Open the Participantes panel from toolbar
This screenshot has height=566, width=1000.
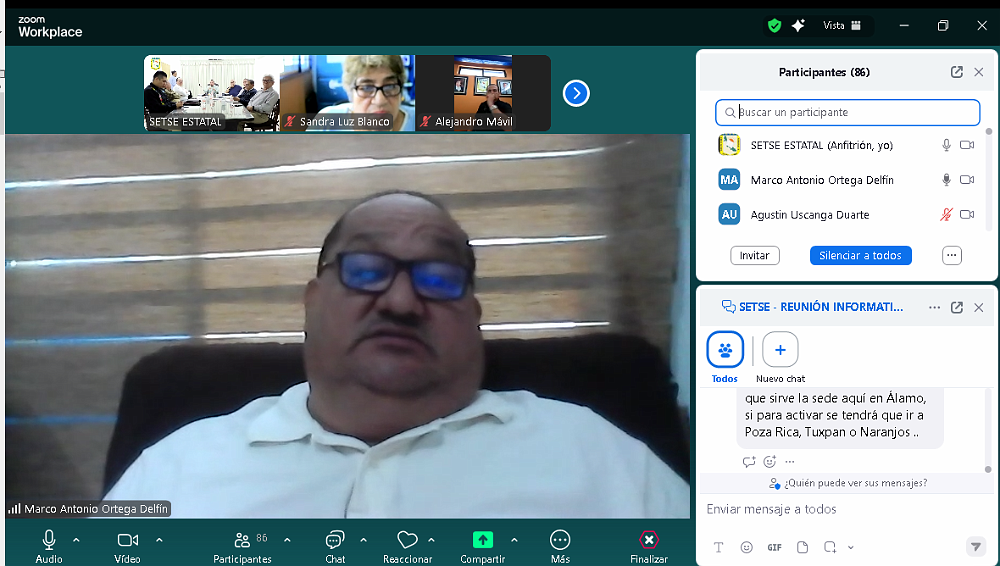coord(242,540)
